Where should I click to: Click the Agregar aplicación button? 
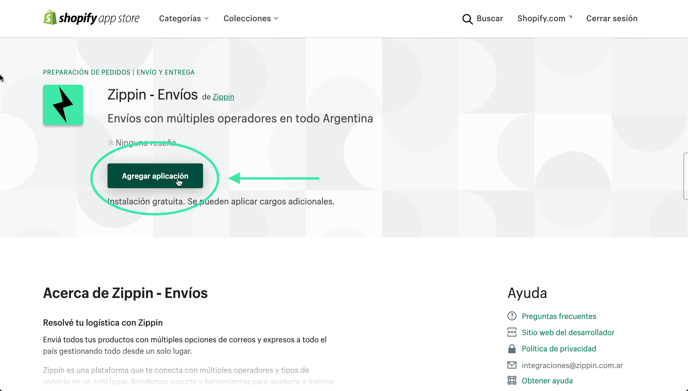tap(155, 176)
